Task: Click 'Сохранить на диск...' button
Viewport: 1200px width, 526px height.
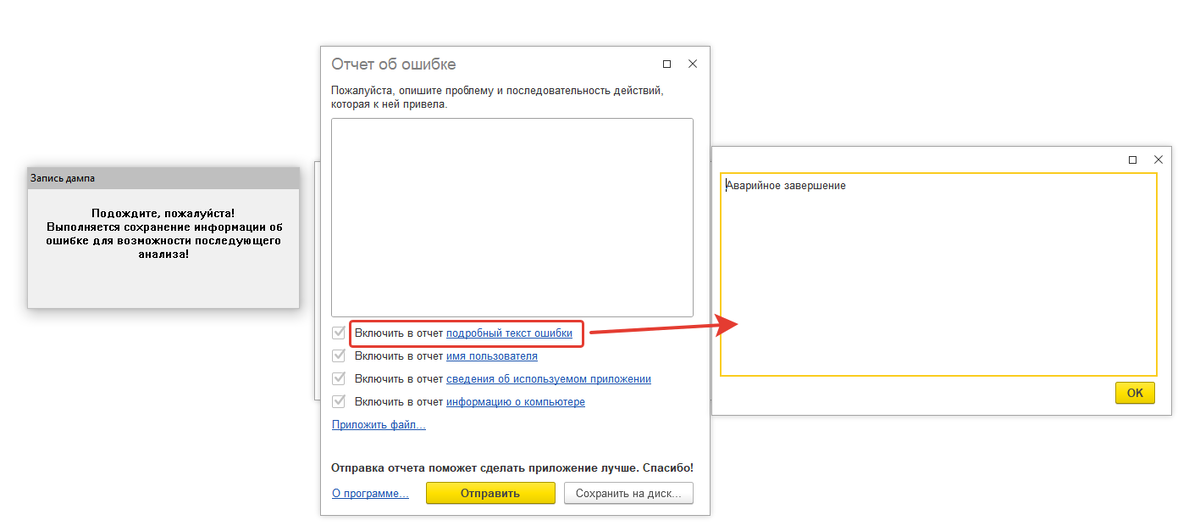Action: coord(628,493)
